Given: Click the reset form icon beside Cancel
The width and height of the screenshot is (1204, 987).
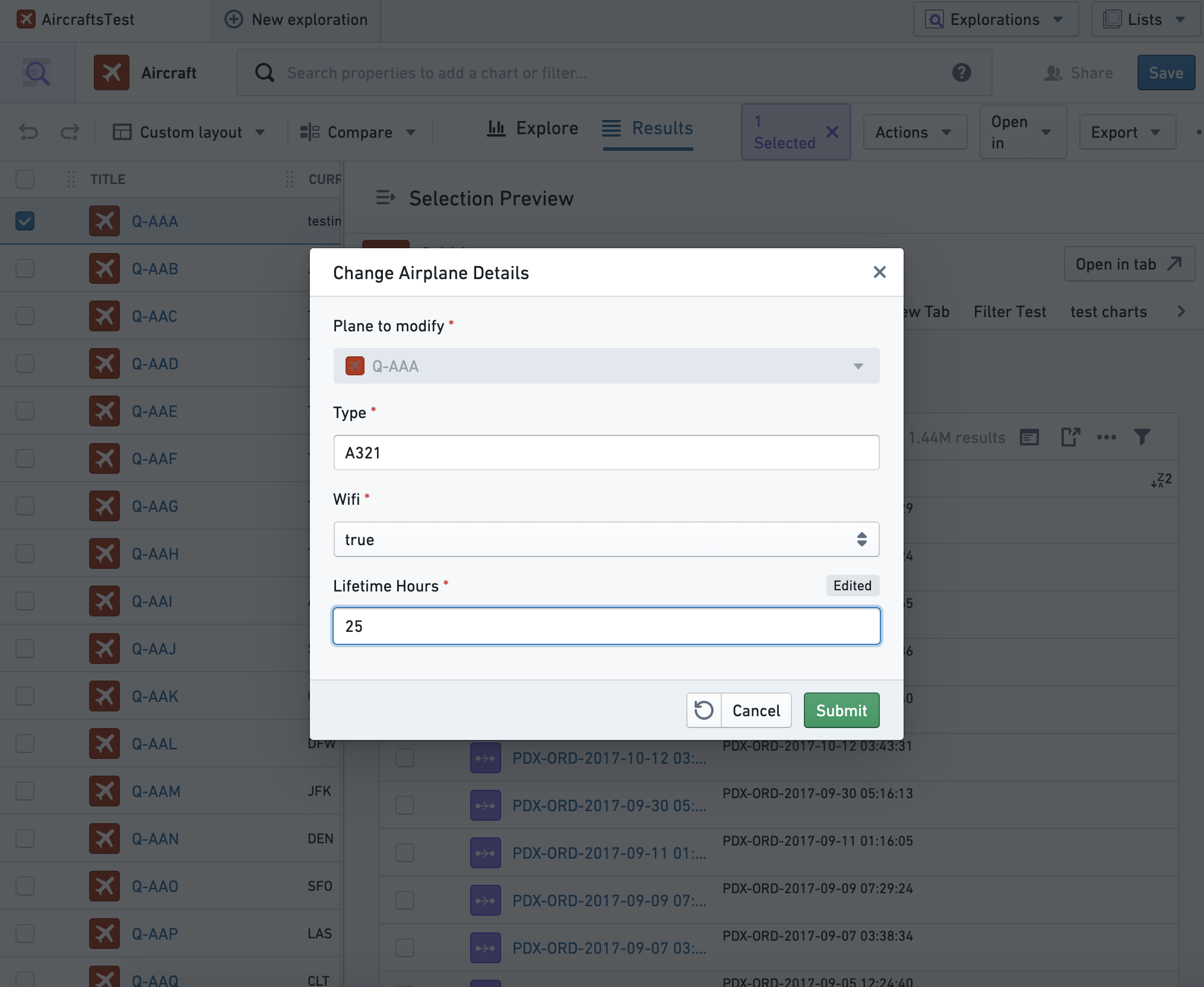Looking at the screenshot, I should 704,710.
